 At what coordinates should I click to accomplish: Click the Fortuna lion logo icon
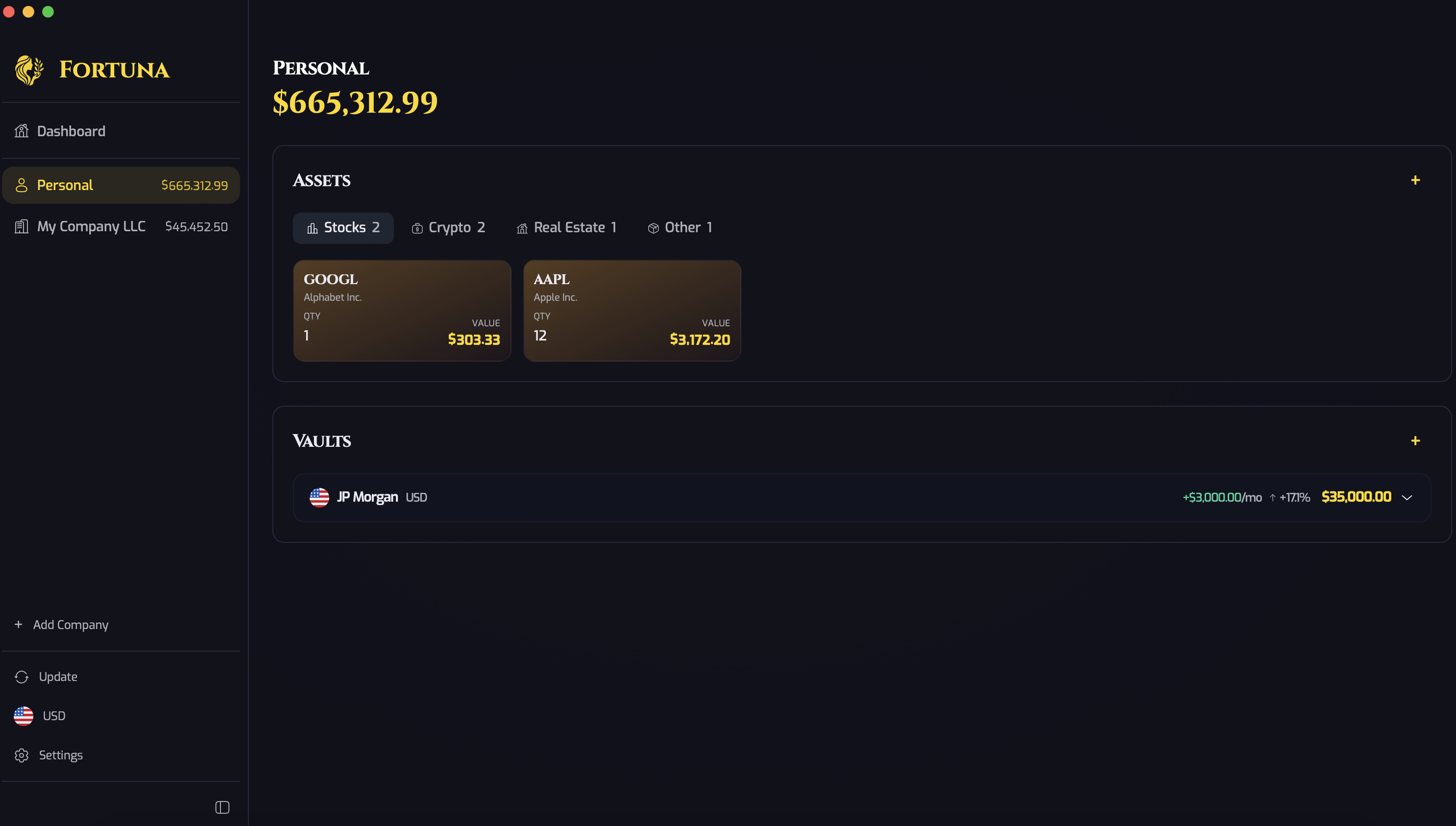[29, 71]
